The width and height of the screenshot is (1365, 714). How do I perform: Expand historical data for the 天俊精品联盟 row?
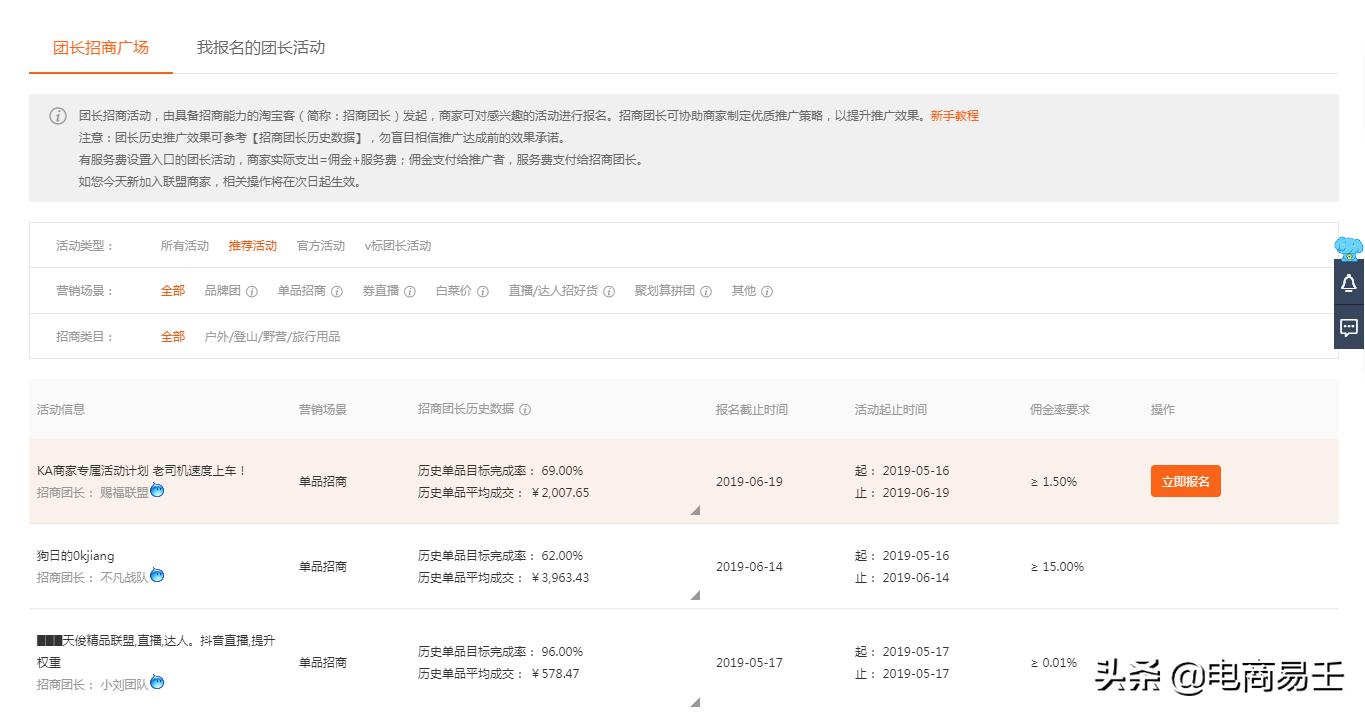click(x=695, y=702)
